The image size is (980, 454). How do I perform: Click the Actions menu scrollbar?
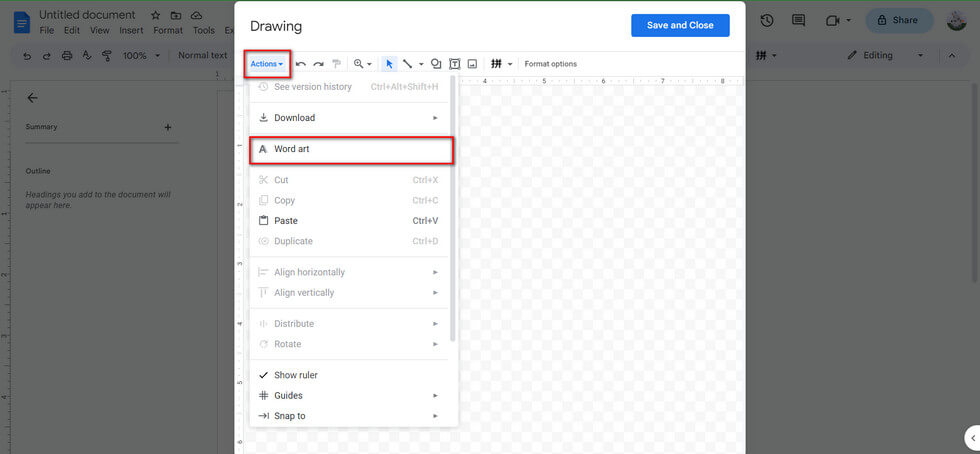coord(453,210)
